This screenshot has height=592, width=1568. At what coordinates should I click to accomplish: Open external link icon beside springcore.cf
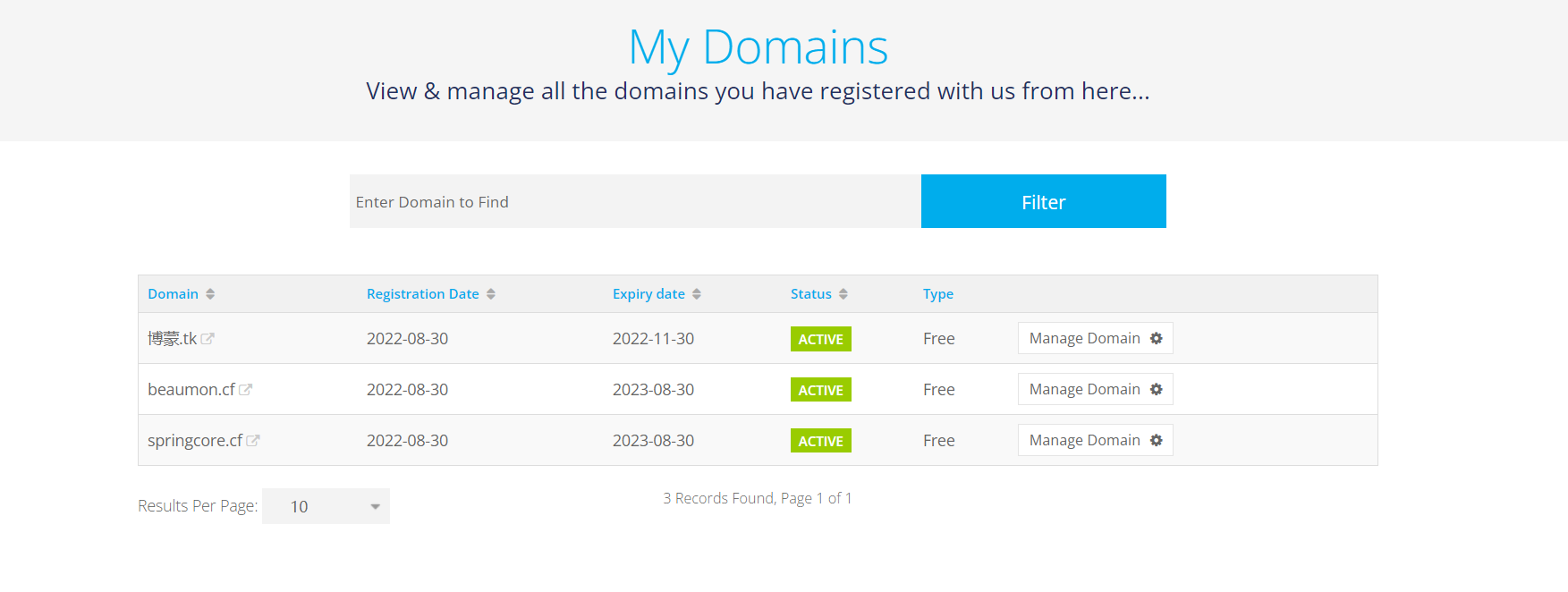point(253,441)
